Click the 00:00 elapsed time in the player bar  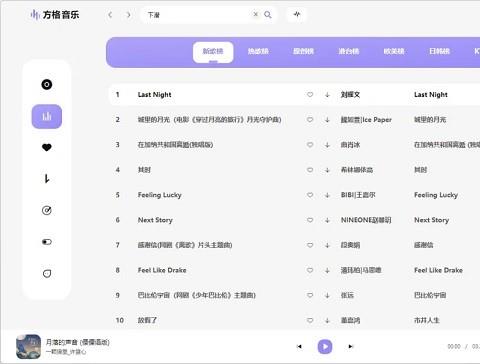454,347
